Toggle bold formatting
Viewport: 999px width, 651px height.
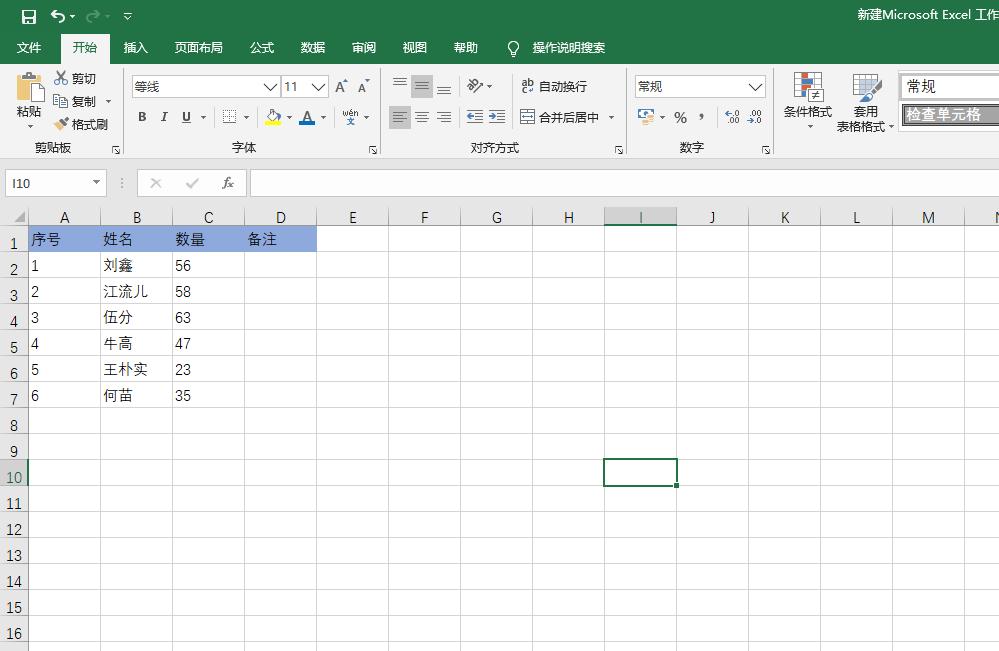[141, 117]
